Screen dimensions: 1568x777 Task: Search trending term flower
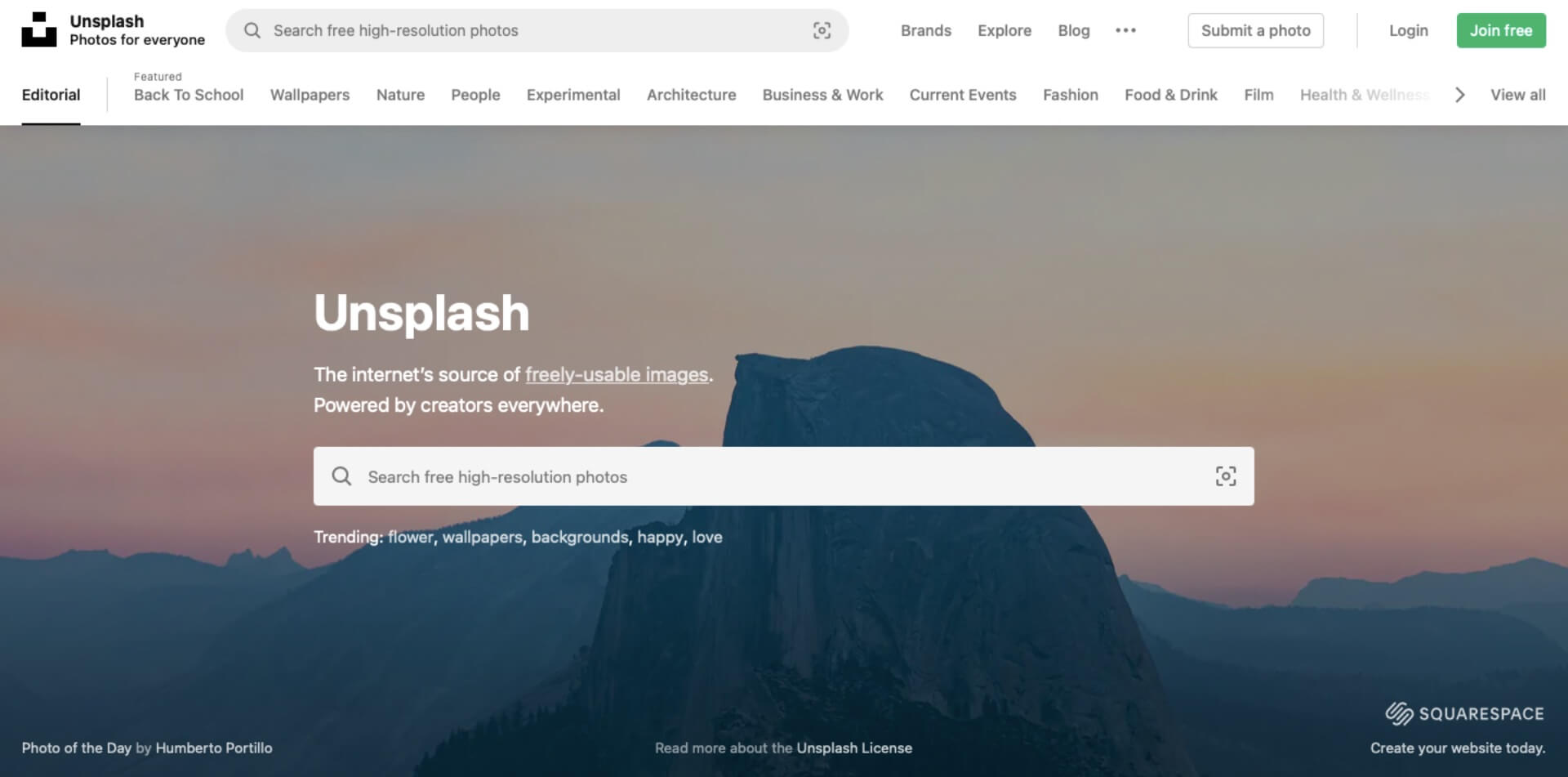coord(411,537)
